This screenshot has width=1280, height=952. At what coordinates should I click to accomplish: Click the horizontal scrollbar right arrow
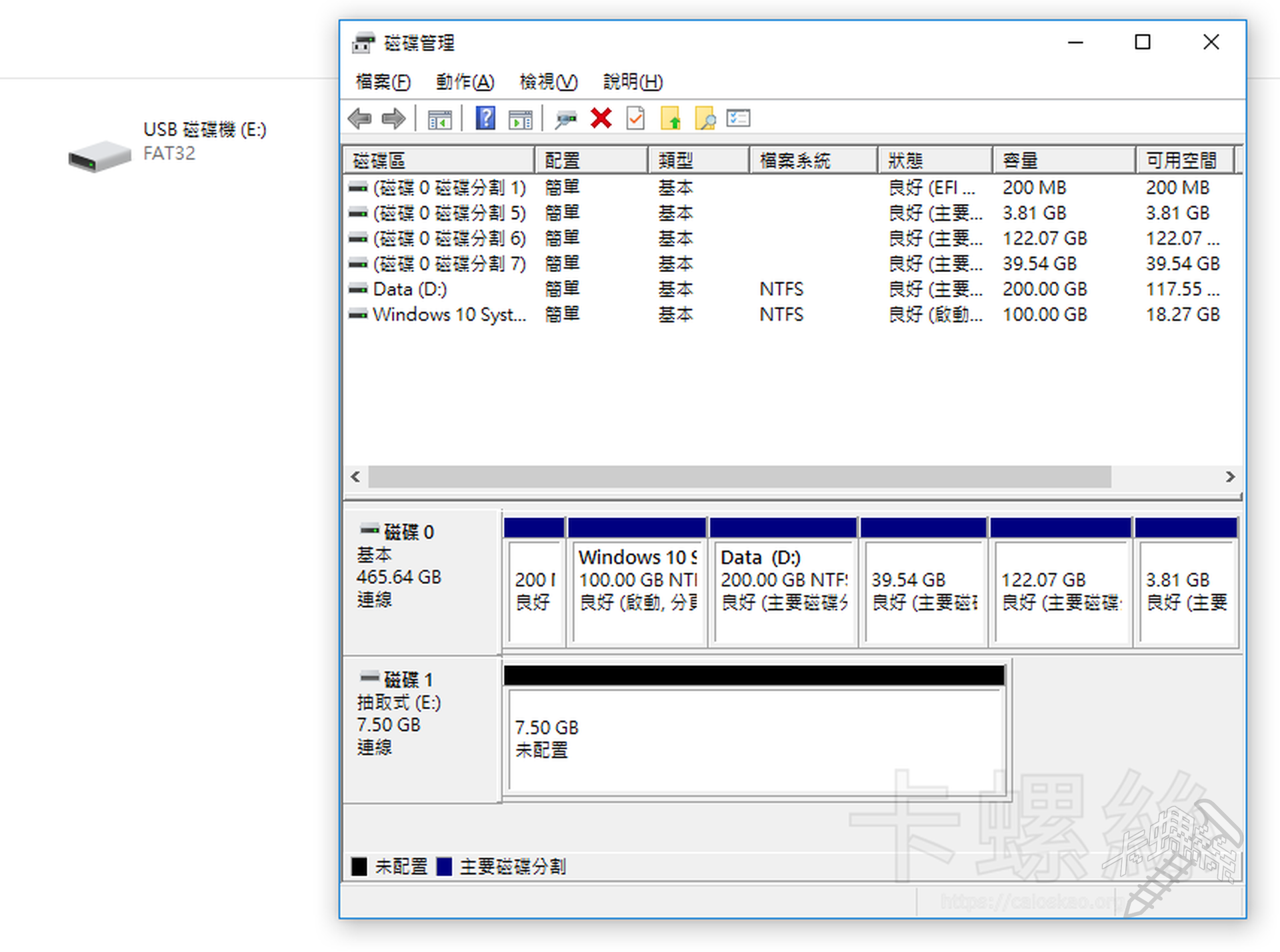point(1230,477)
